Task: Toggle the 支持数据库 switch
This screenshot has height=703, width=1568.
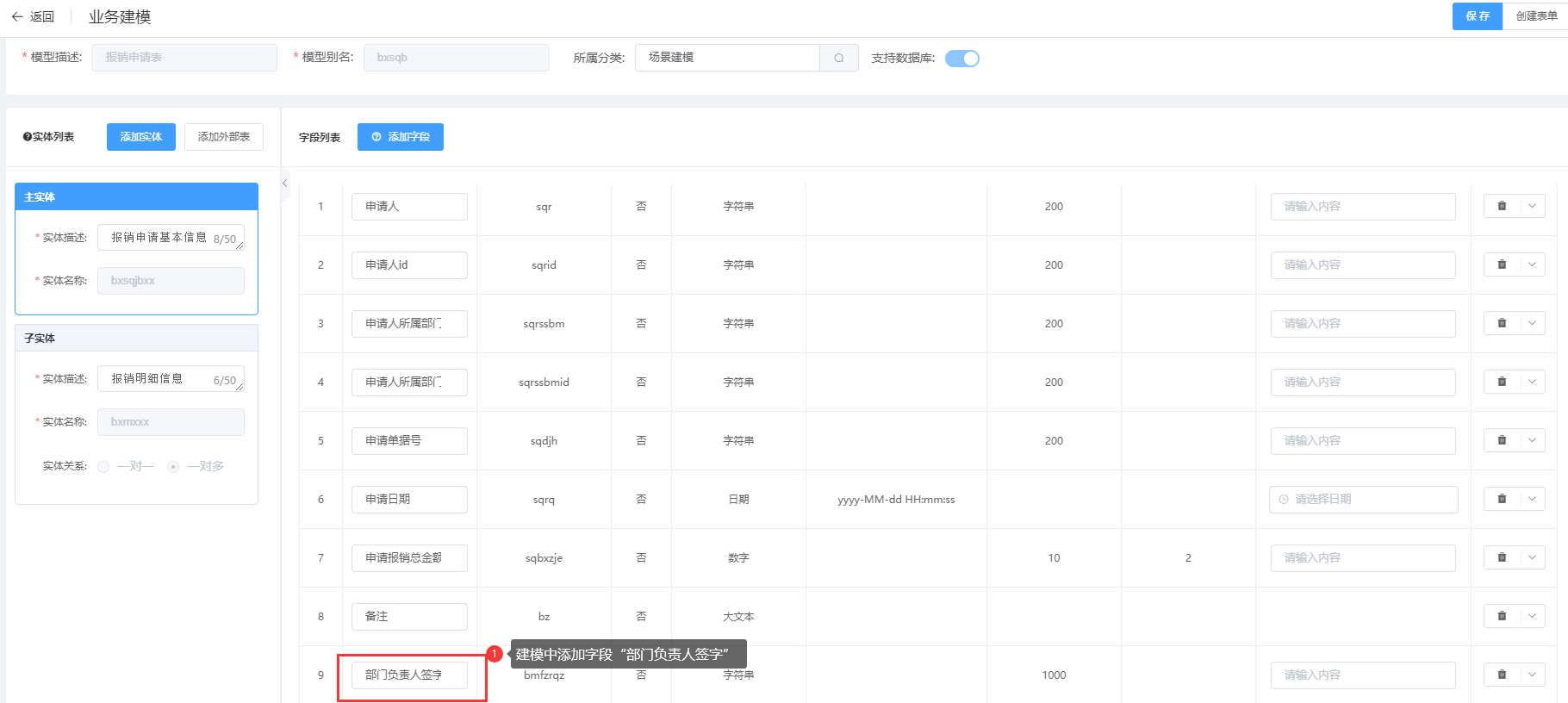Action: (961, 59)
